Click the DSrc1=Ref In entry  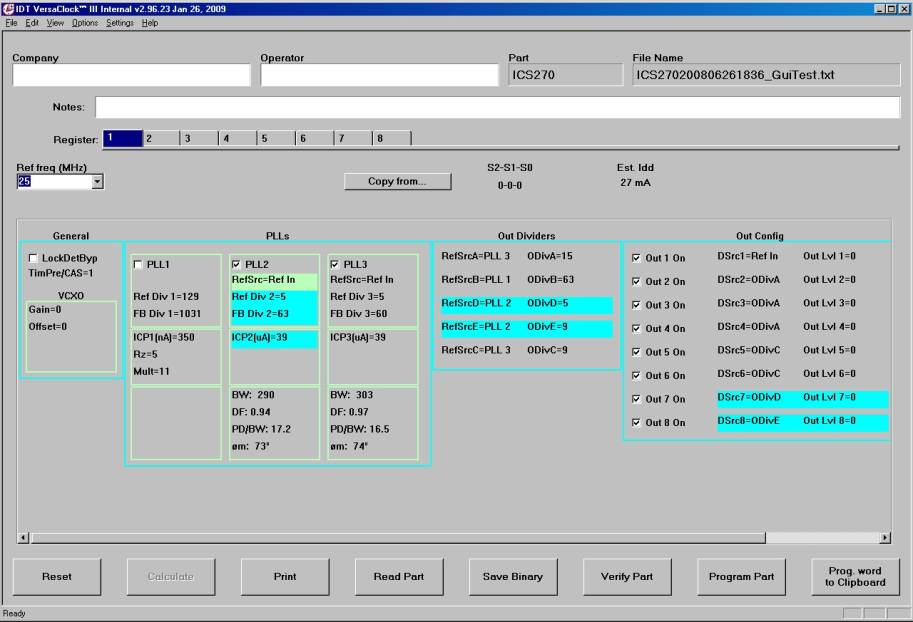(748, 256)
